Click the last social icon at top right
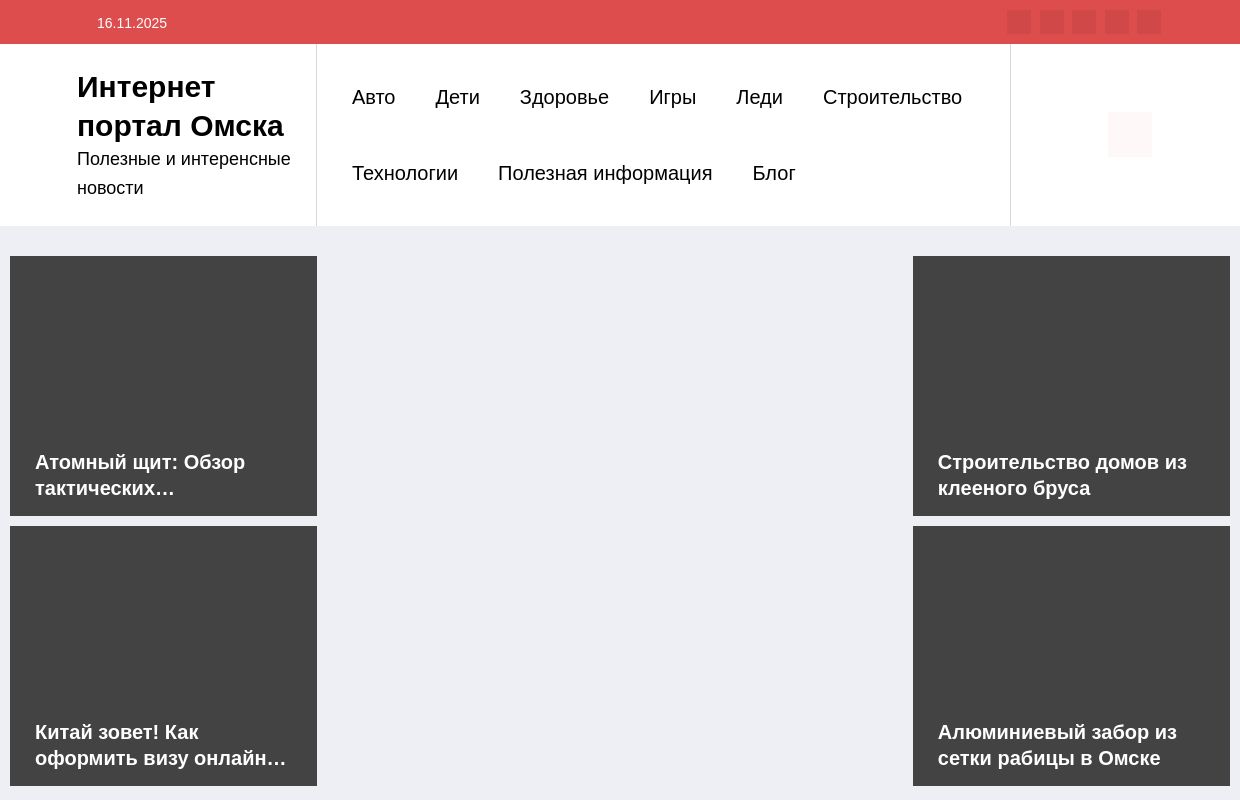Screen dimensions: 1240x800 click(1149, 22)
